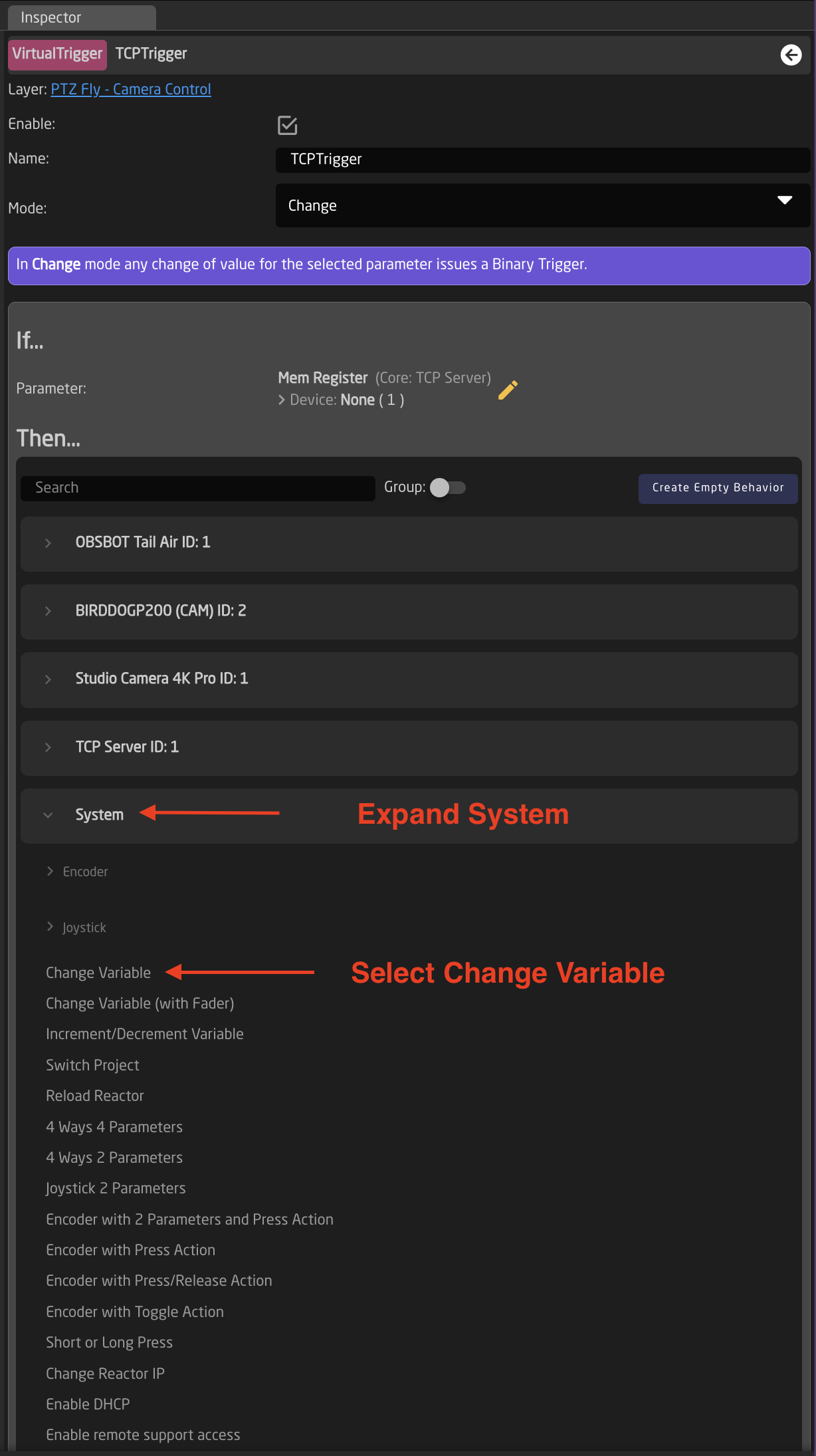Open PTZ Fly - Camera Control layer link
This screenshot has height=1456, width=816.
(131, 89)
